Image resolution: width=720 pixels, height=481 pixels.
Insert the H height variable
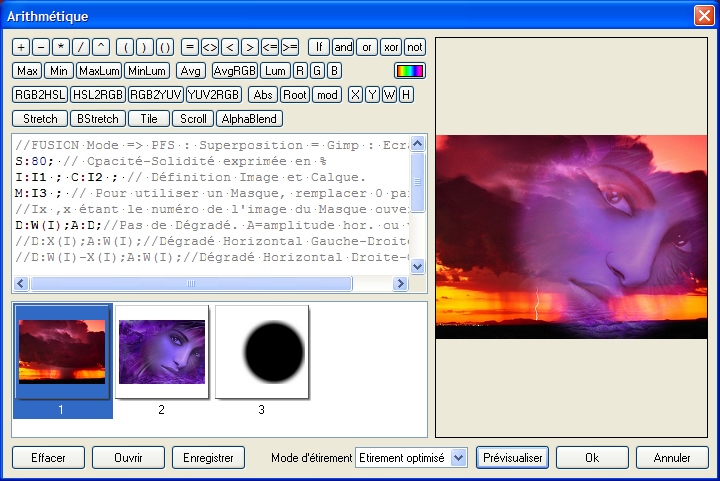[x=406, y=95]
